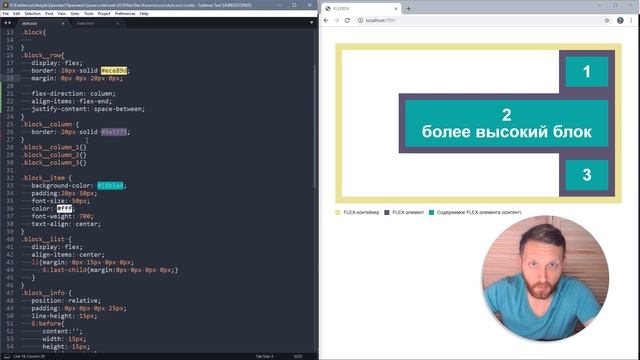Image resolution: width=640 pixels, height=360 pixels.
Task: Click the Sublime Text vertical scrollbar
Action: click(315, 127)
